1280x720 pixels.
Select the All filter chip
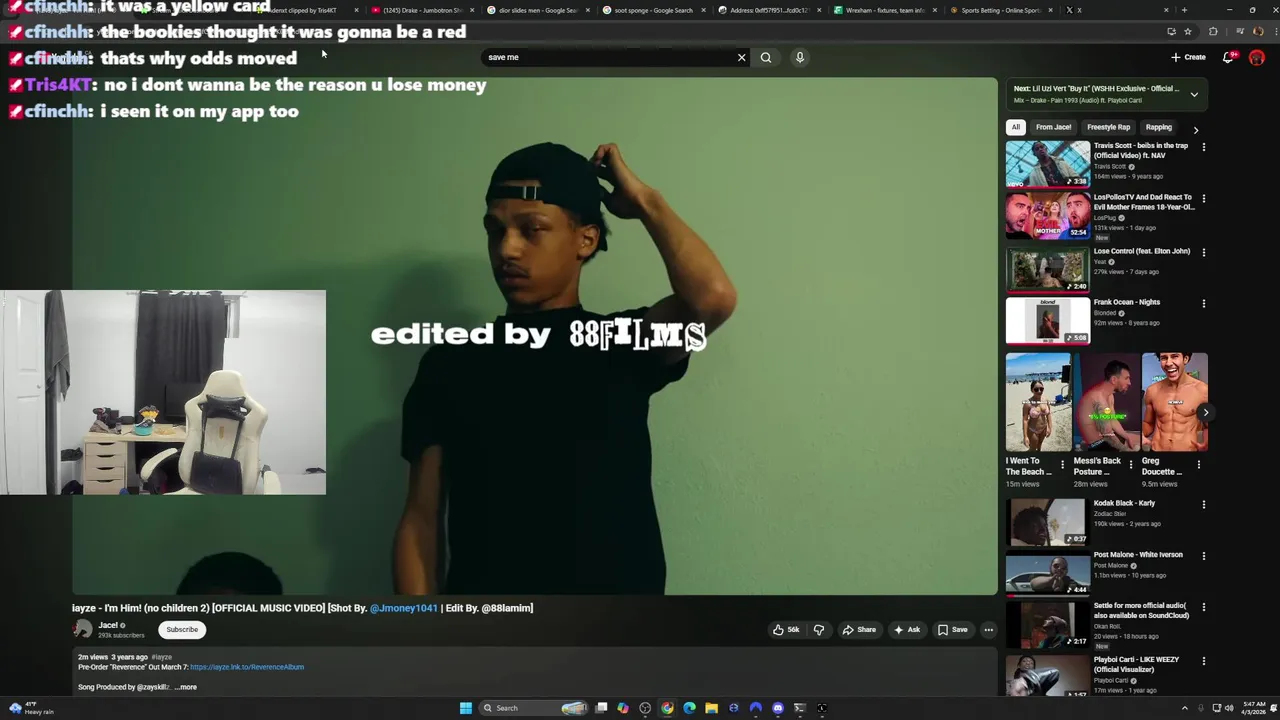point(1015,127)
